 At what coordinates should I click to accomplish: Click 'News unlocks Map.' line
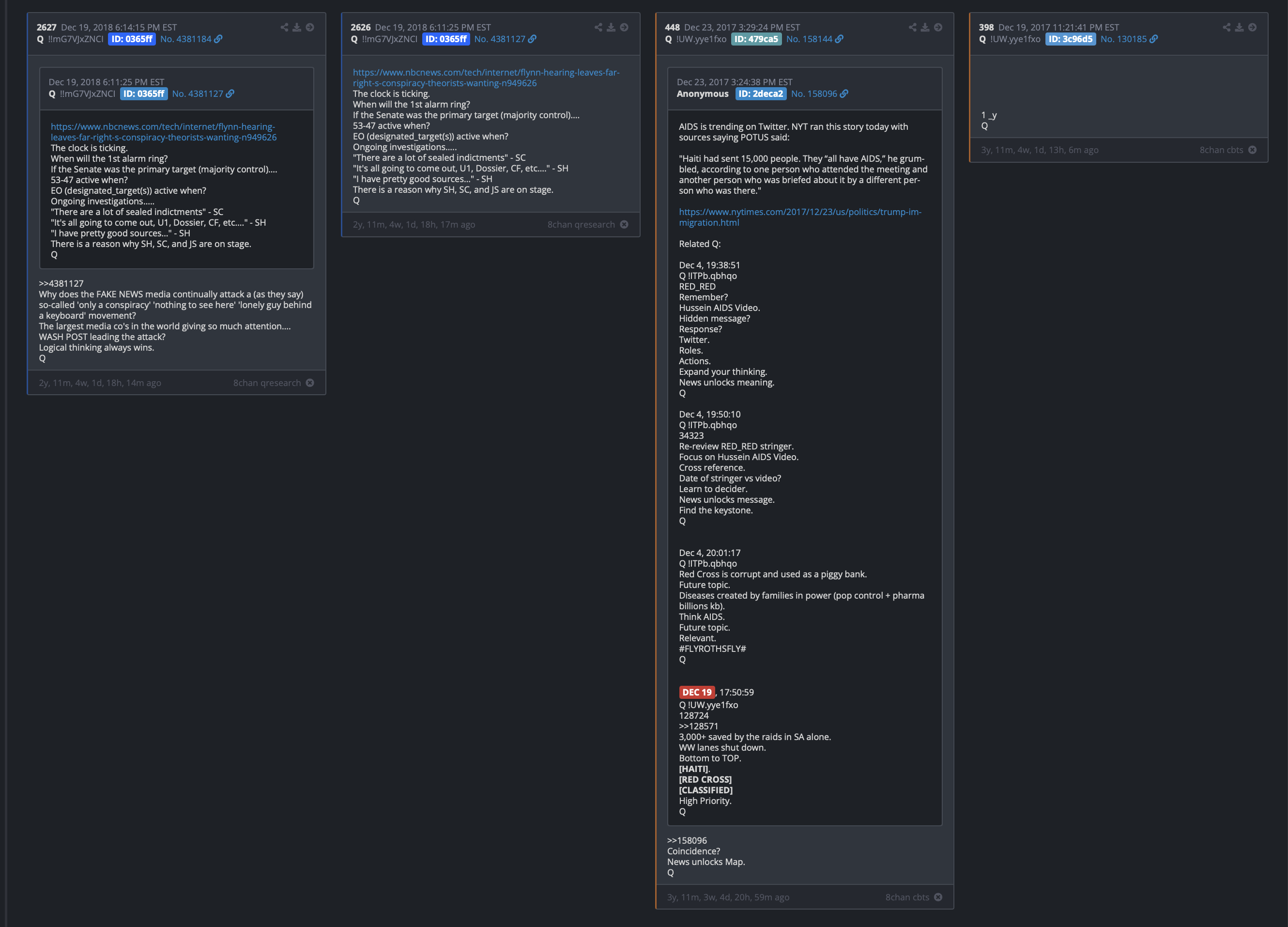click(706, 862)
